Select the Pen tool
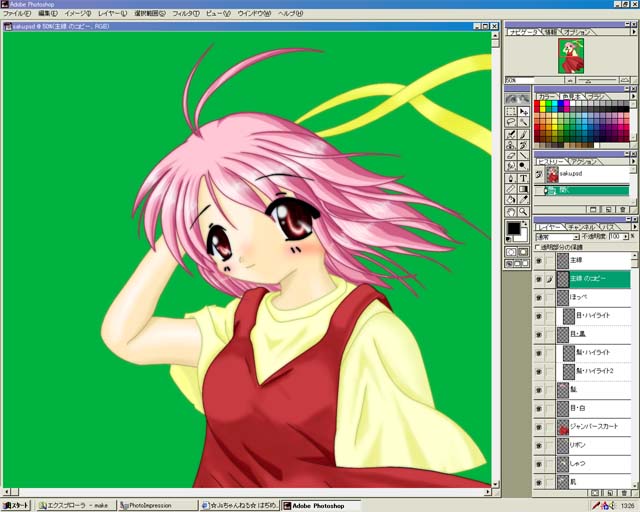The width and height of the screenshot is (640, 512). 511,178
